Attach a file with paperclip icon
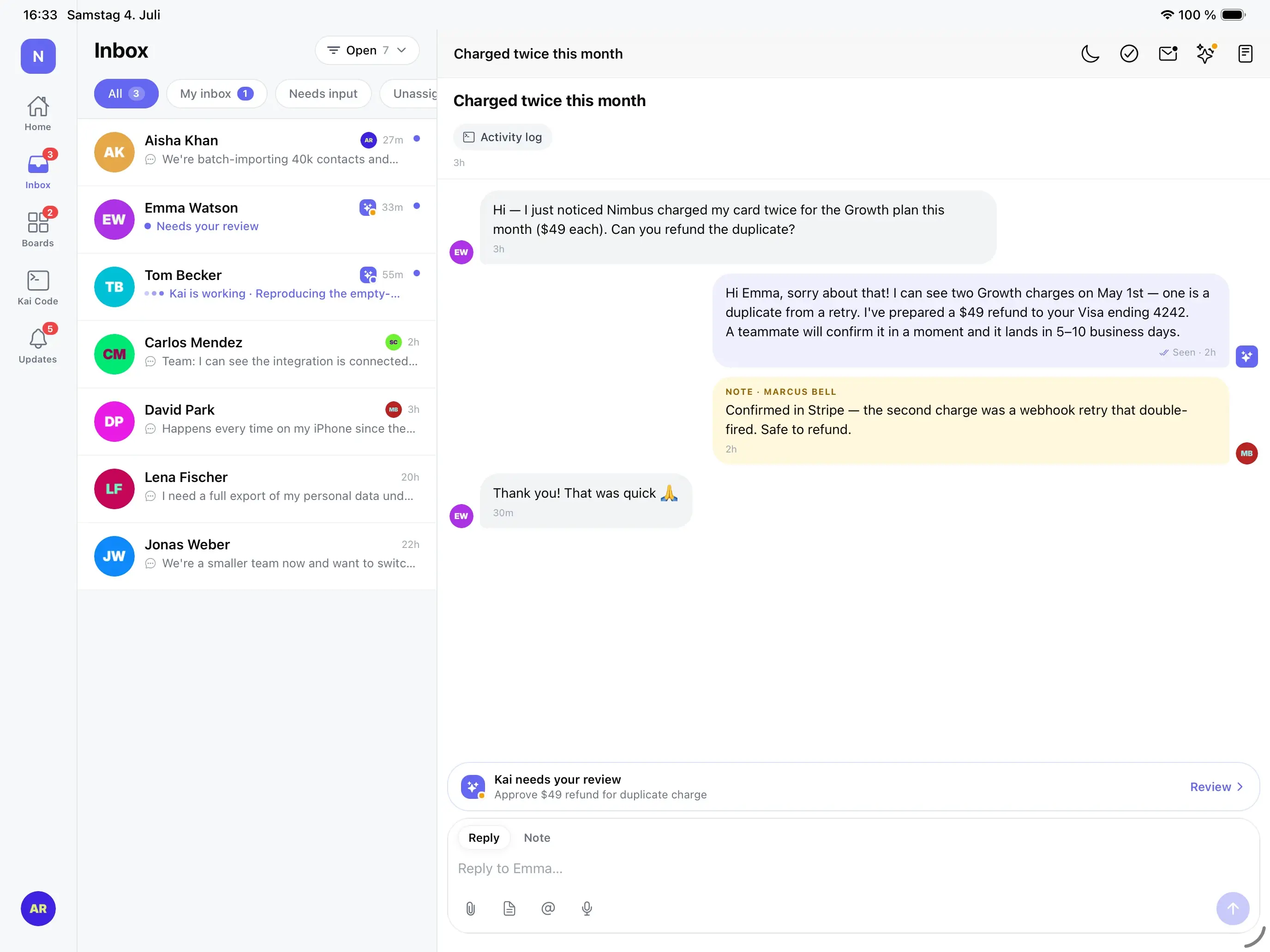Viewport: 1270px width, 952px height. [x=470, y=908]
